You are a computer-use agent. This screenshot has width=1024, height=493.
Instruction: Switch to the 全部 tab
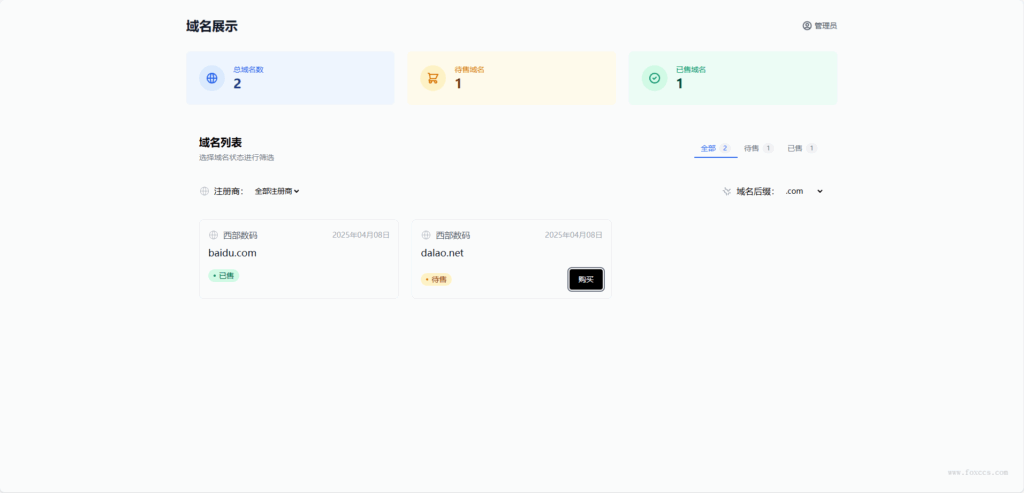tap(715, 148)
